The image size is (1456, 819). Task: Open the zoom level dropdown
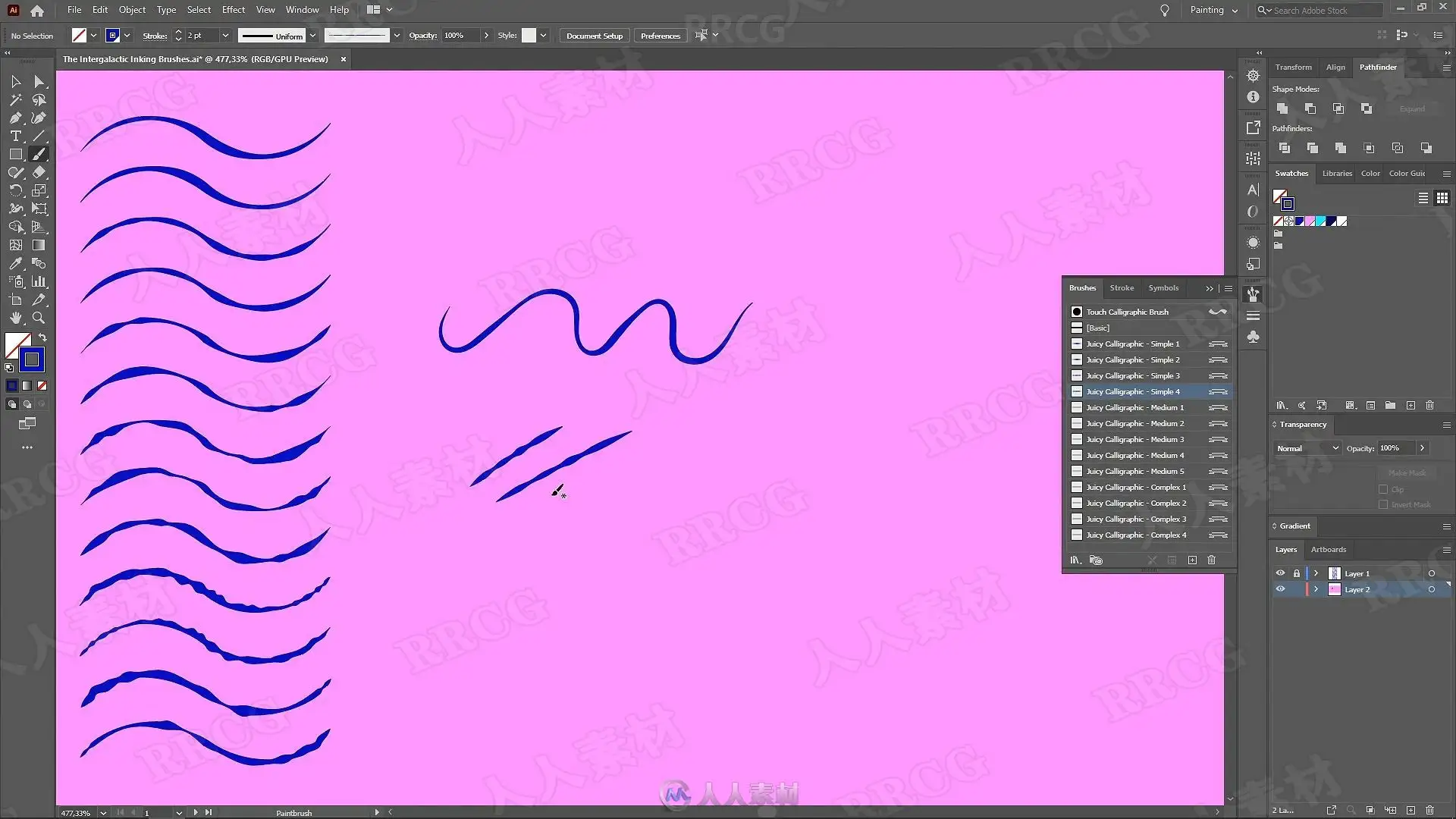tap(103, 813)
